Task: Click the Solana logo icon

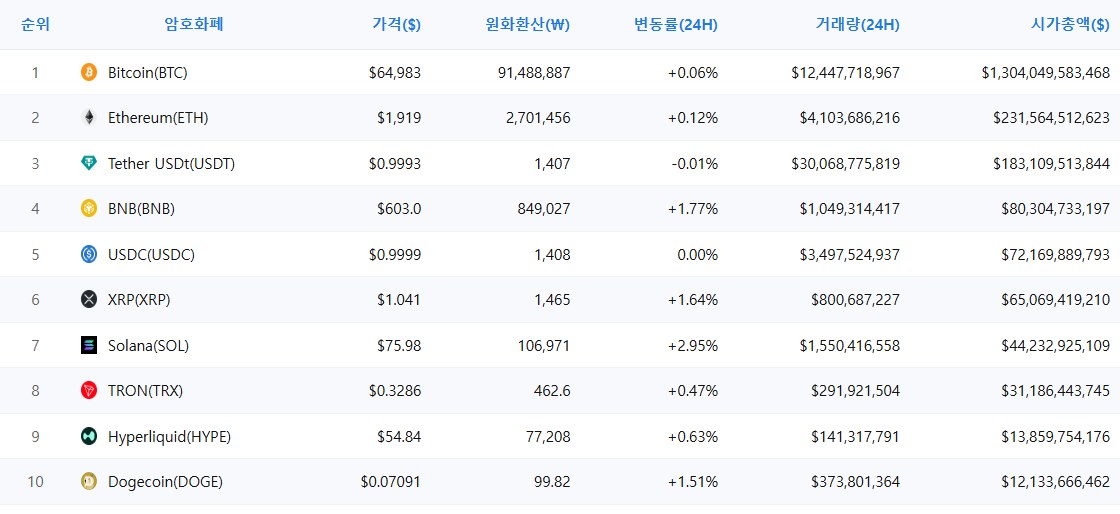Action: pyautogui.click(x=89, y=346)
